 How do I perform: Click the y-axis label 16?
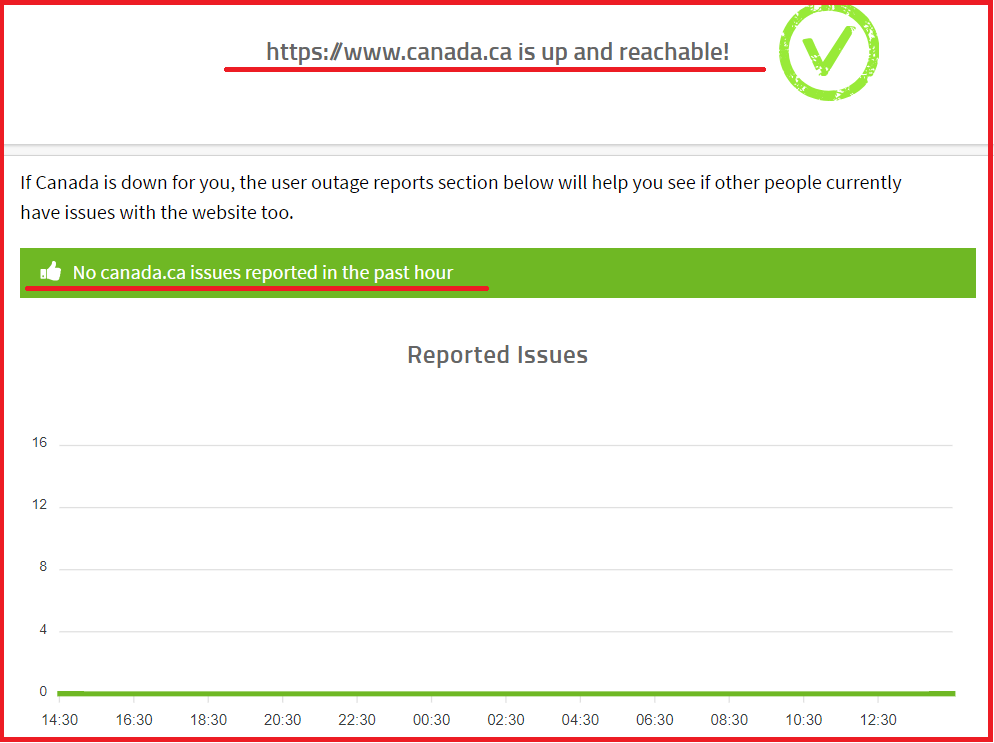40,443
